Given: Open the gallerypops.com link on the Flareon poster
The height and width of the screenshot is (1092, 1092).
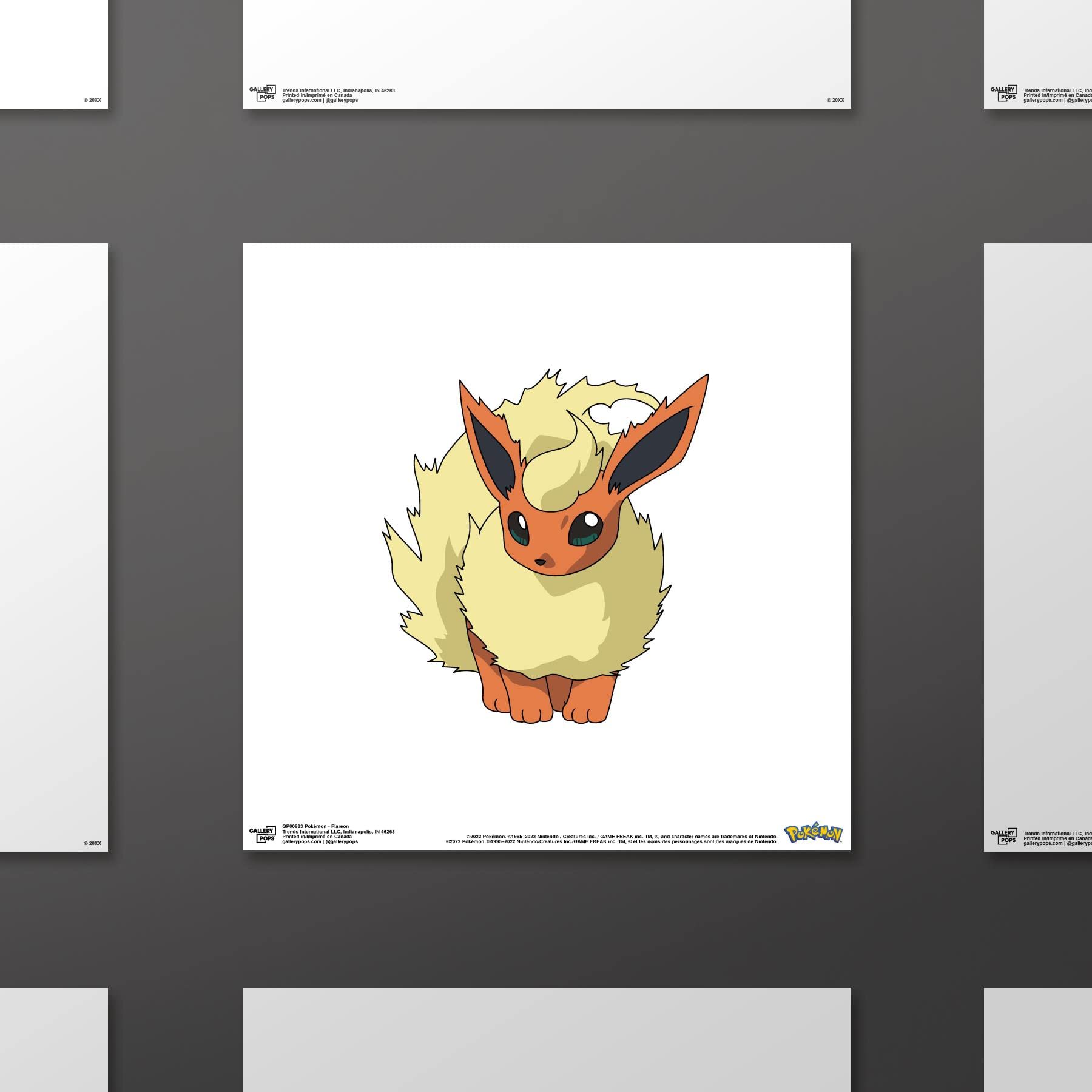Looking at the screenshot, I should pyautogui.click(x=302, y=842).
